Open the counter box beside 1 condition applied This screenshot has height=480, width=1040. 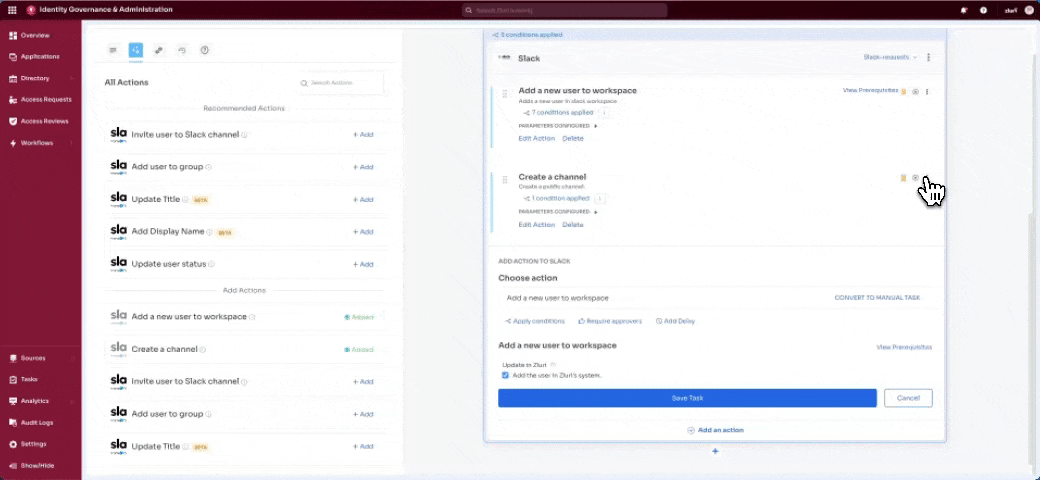pos(600,198)
